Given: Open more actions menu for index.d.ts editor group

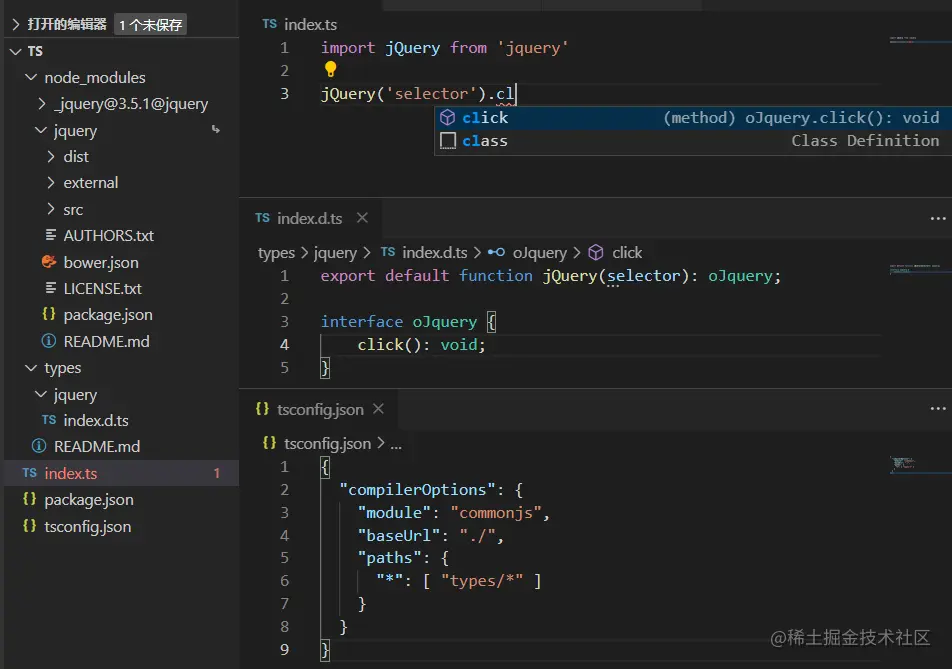Looking at the screenshot, I should click(x=938, y=219).
